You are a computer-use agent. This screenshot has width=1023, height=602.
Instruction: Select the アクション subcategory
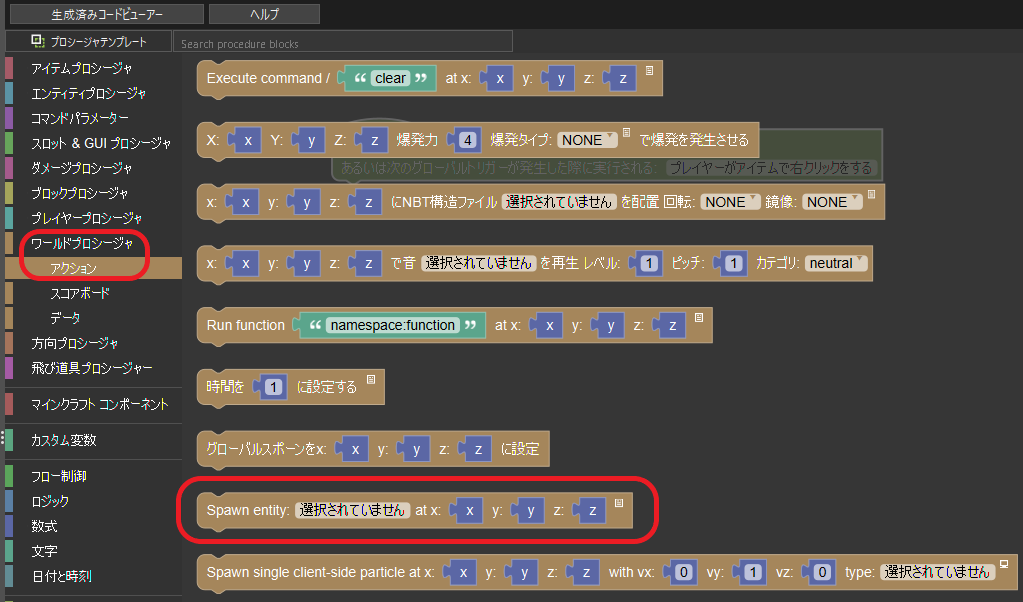74,268
